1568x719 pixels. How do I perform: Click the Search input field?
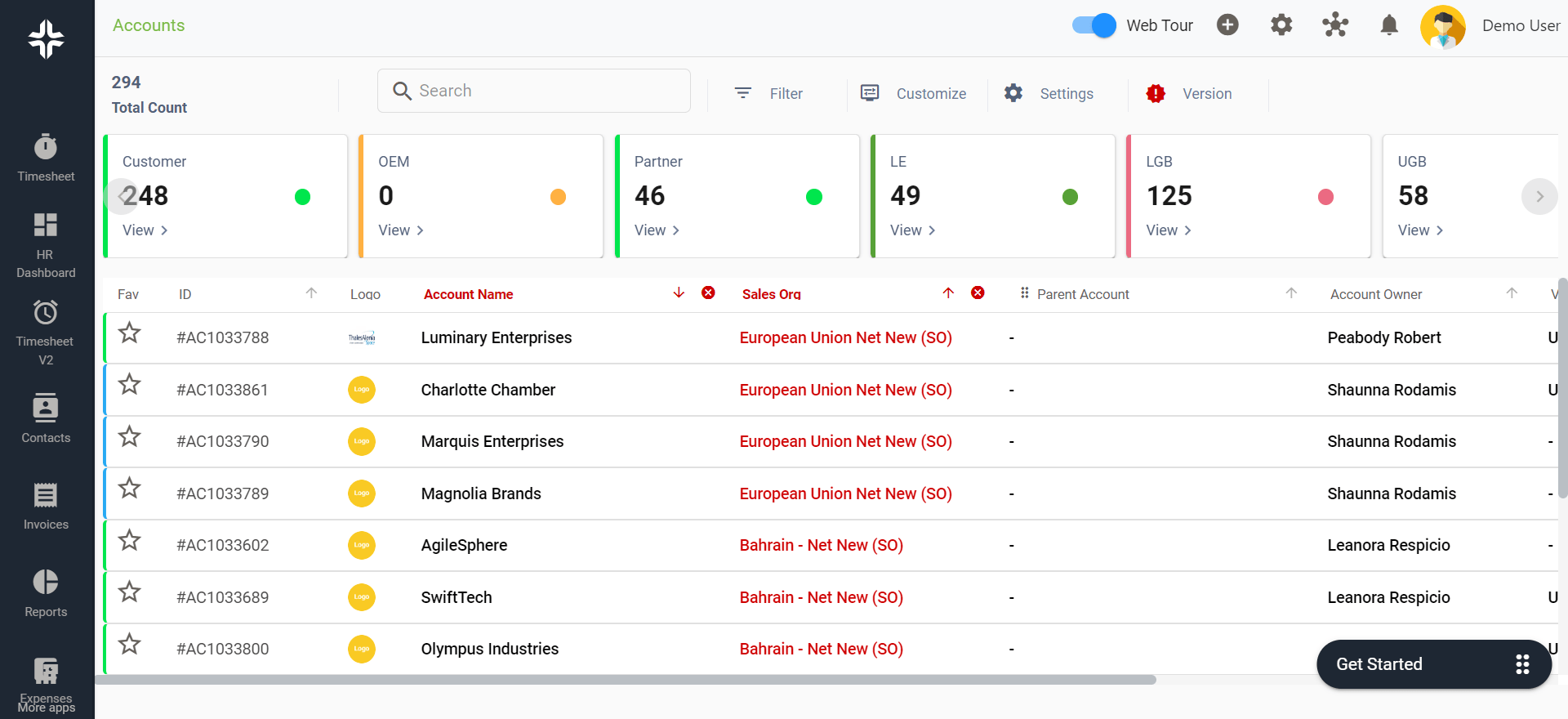[534, 91]
